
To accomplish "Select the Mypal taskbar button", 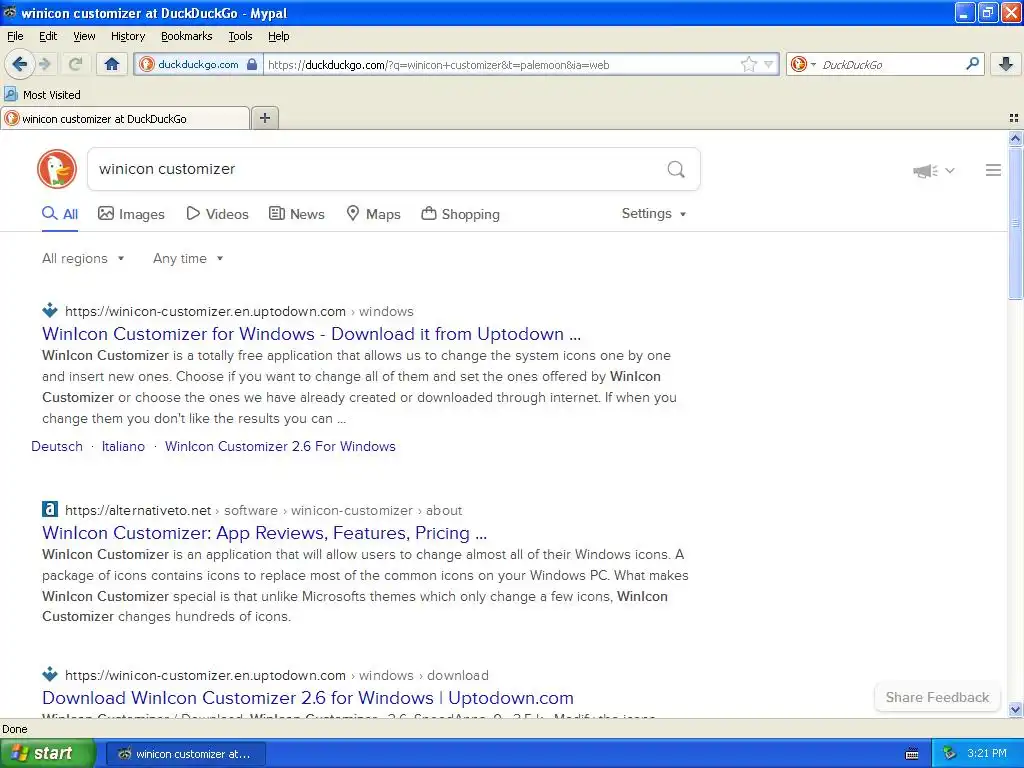I will tap(185, 754).
